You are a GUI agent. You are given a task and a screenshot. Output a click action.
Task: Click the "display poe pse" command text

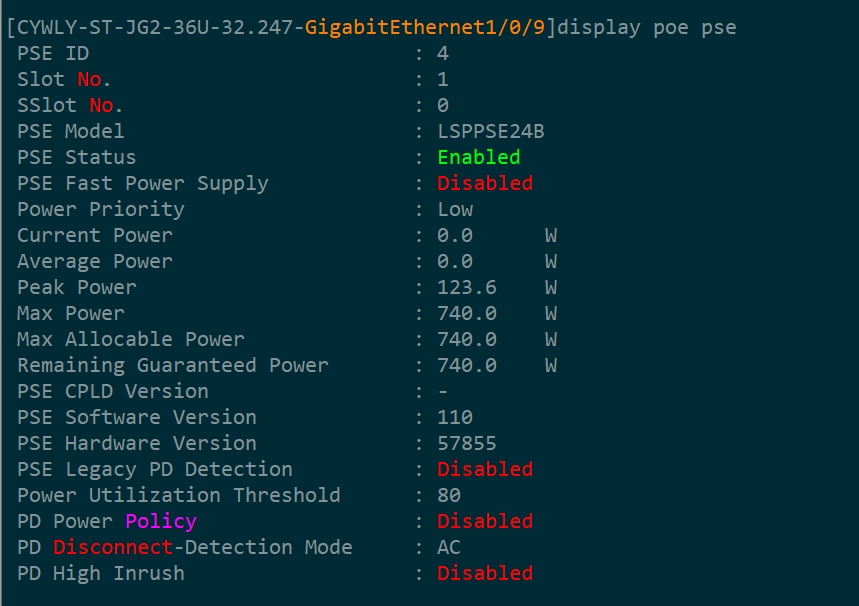647,27
